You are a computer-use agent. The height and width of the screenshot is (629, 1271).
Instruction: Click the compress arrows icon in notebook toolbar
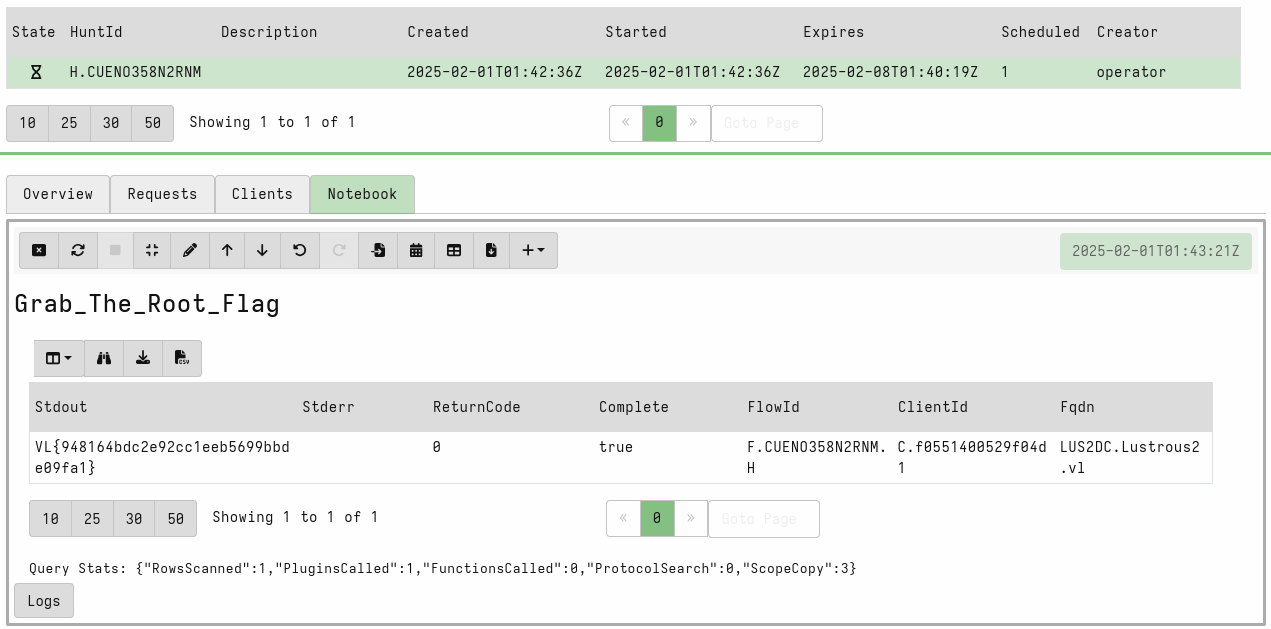click(152, 251)
